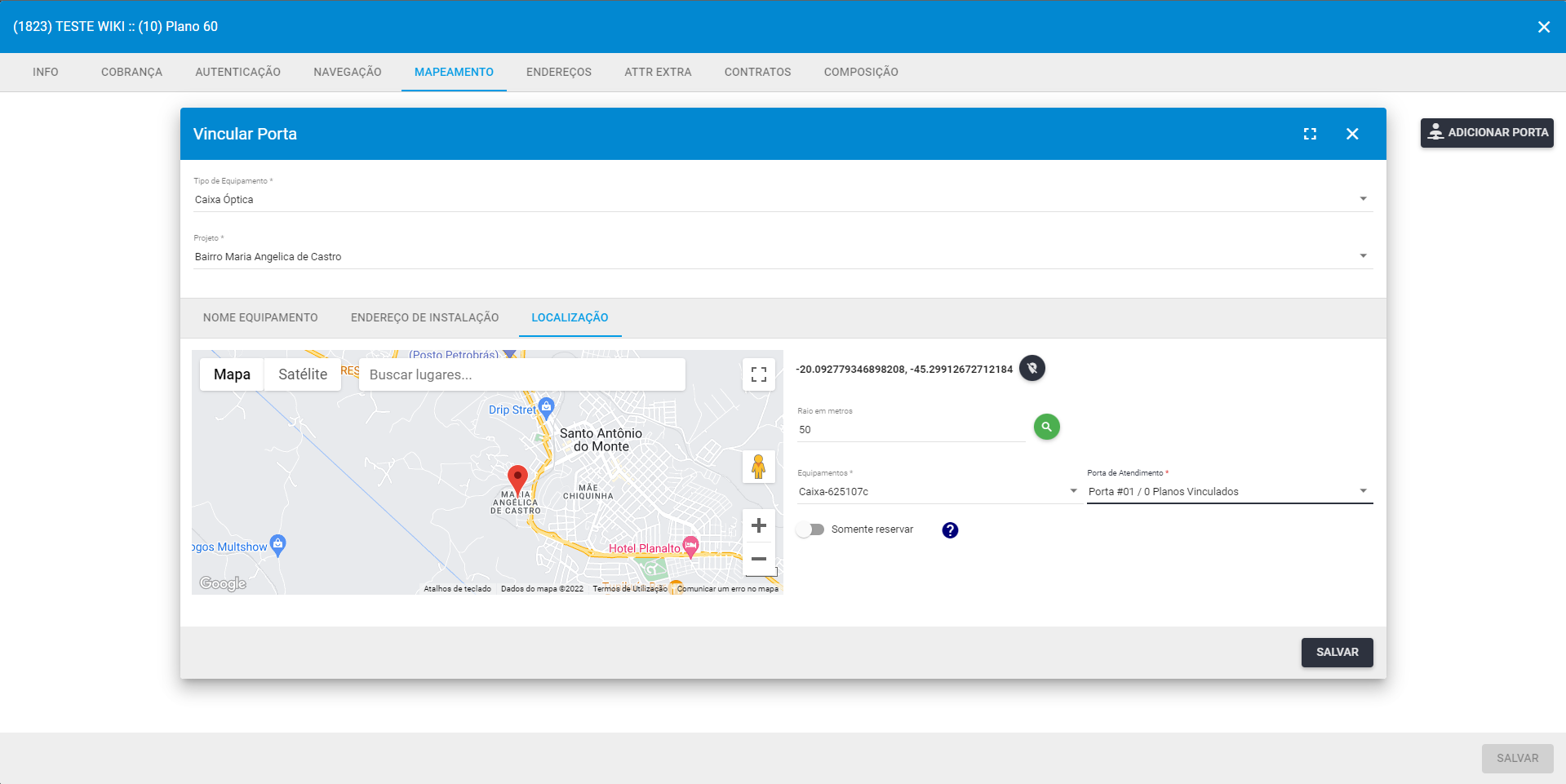The width and height of the screenshot is (1566, 784).
Task: Open the Tipo de Equipamento dropdown
Action: (783, 200)
